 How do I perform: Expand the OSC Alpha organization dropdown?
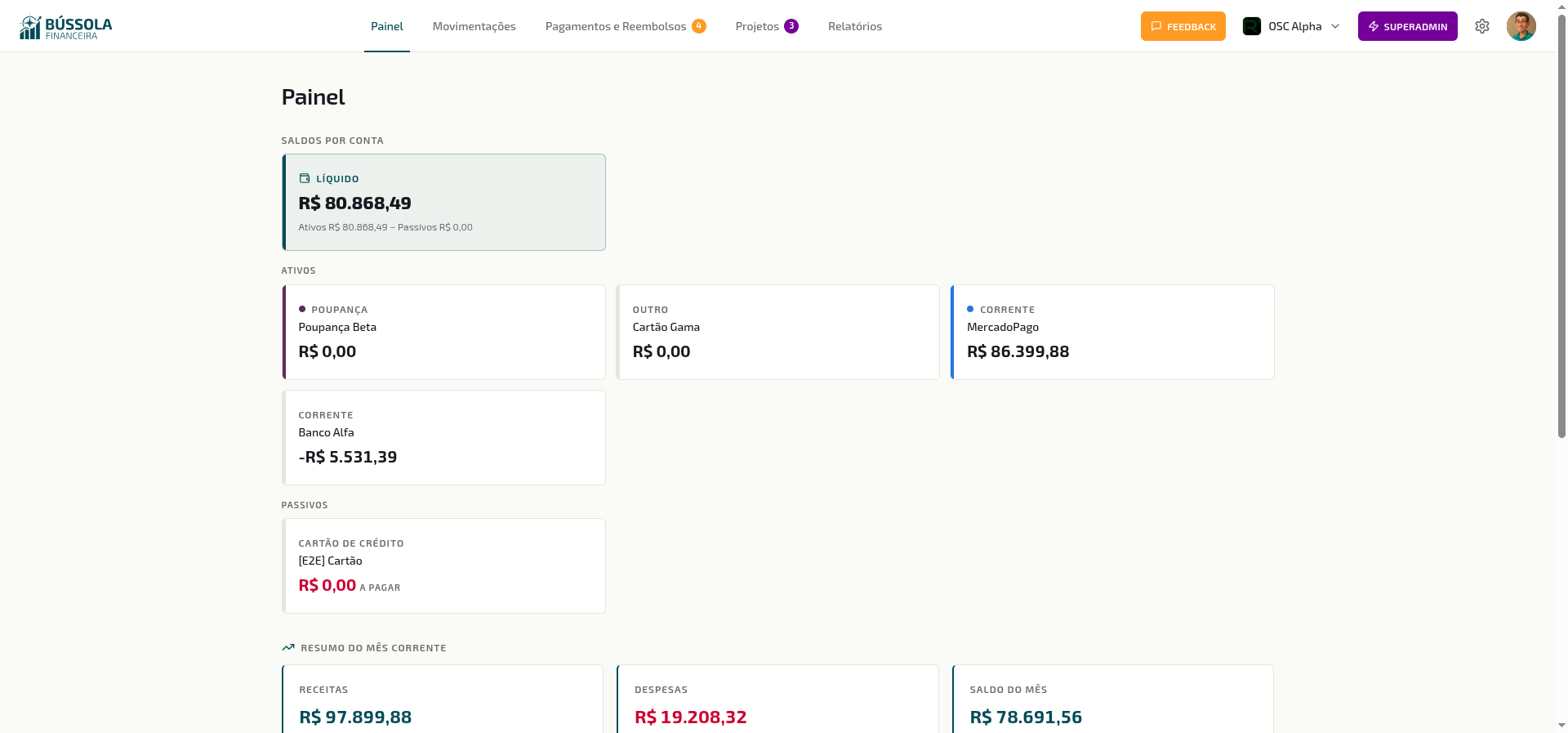click(1291, 26)
